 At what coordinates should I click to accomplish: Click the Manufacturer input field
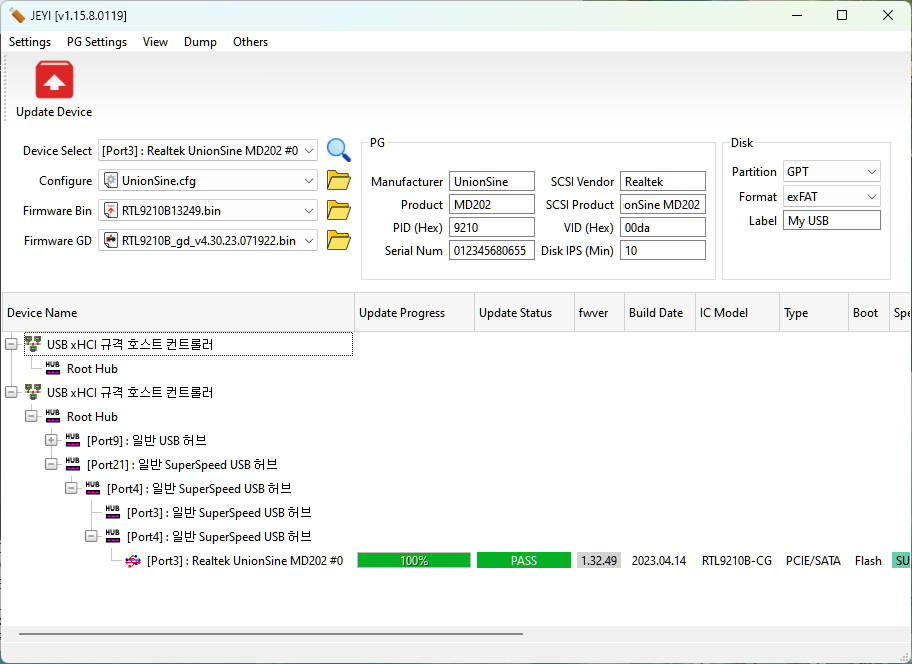tap(491, 181)
